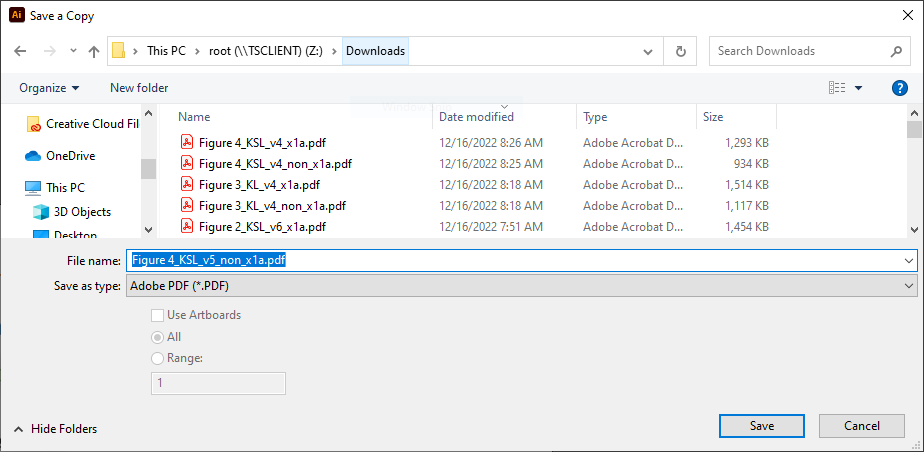Click the Back navigation arrow

(x=20, y=51)
